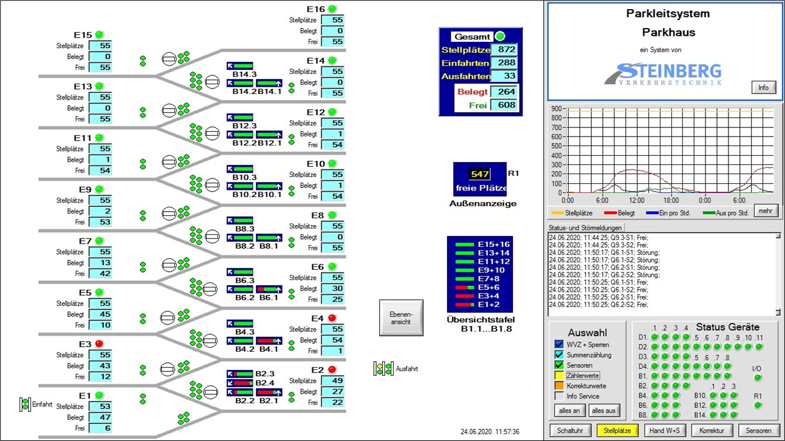Click the red status LED beside E4

pyautogui.click(x=332, y=318)
